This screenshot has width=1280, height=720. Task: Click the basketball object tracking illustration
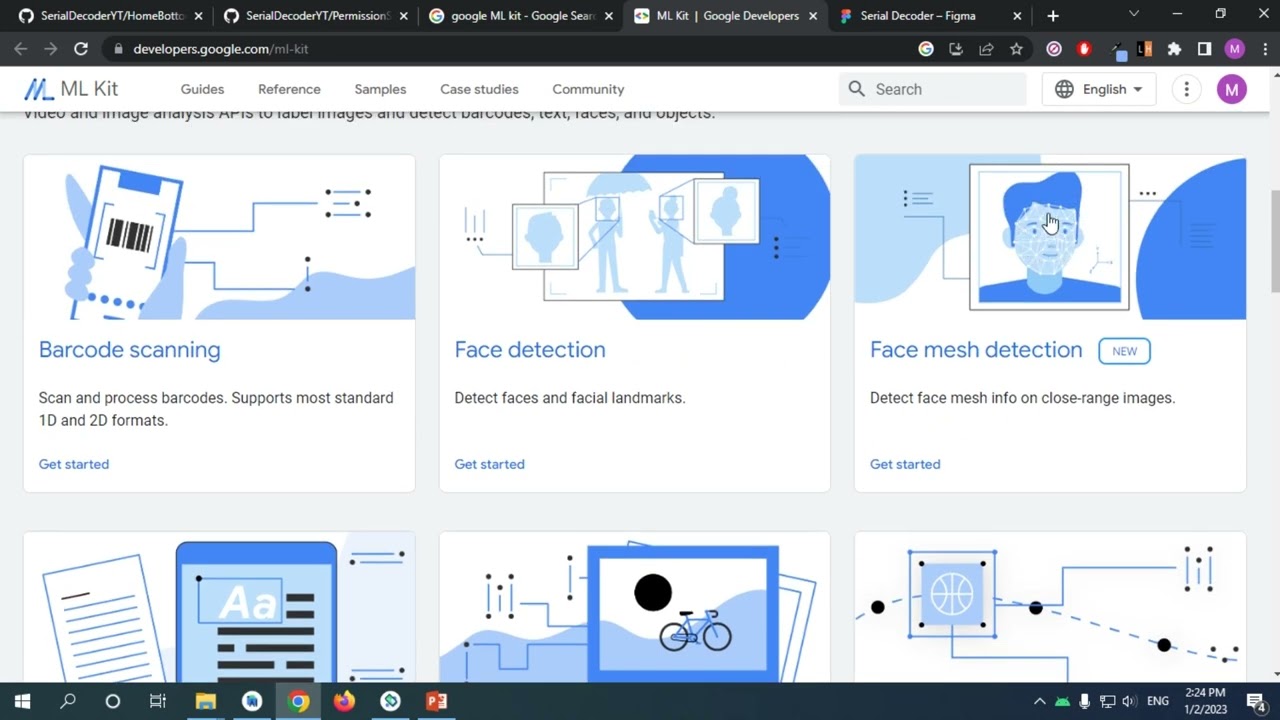[1050, 608]
